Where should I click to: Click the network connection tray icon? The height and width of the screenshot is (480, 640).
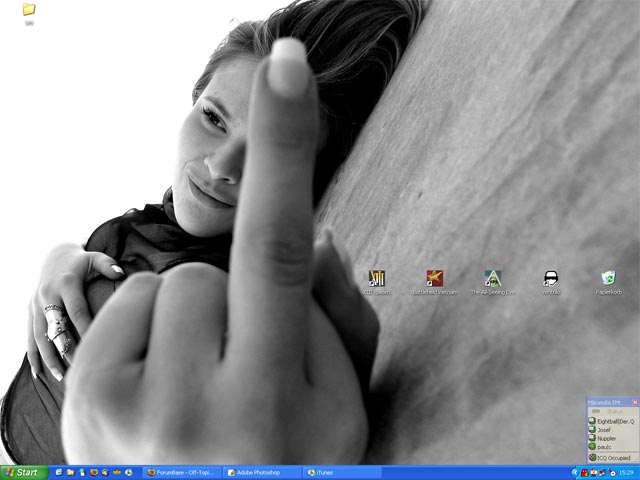click(x=603, y=473)
